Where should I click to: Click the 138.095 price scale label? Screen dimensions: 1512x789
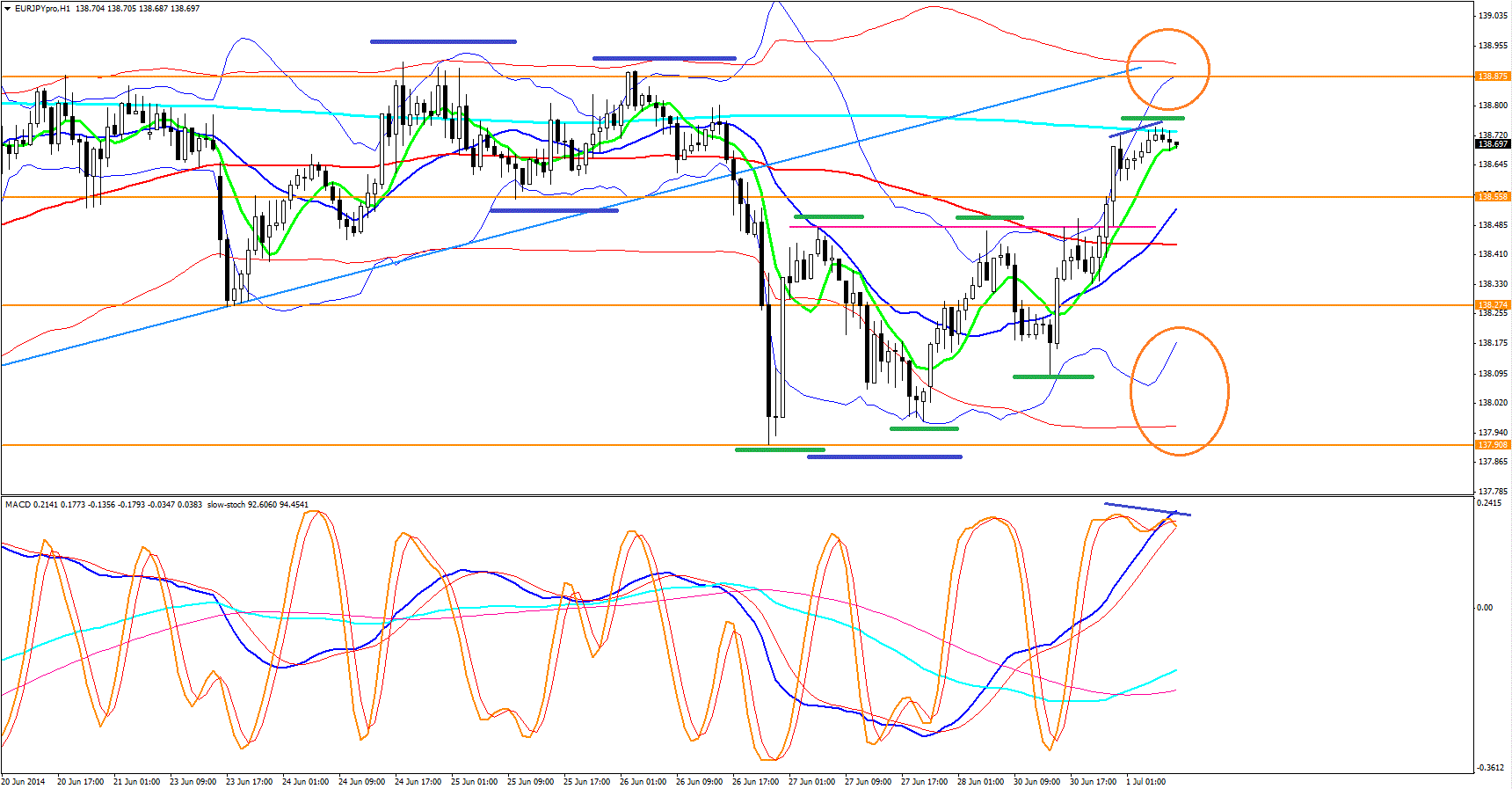pos(1493,374)
